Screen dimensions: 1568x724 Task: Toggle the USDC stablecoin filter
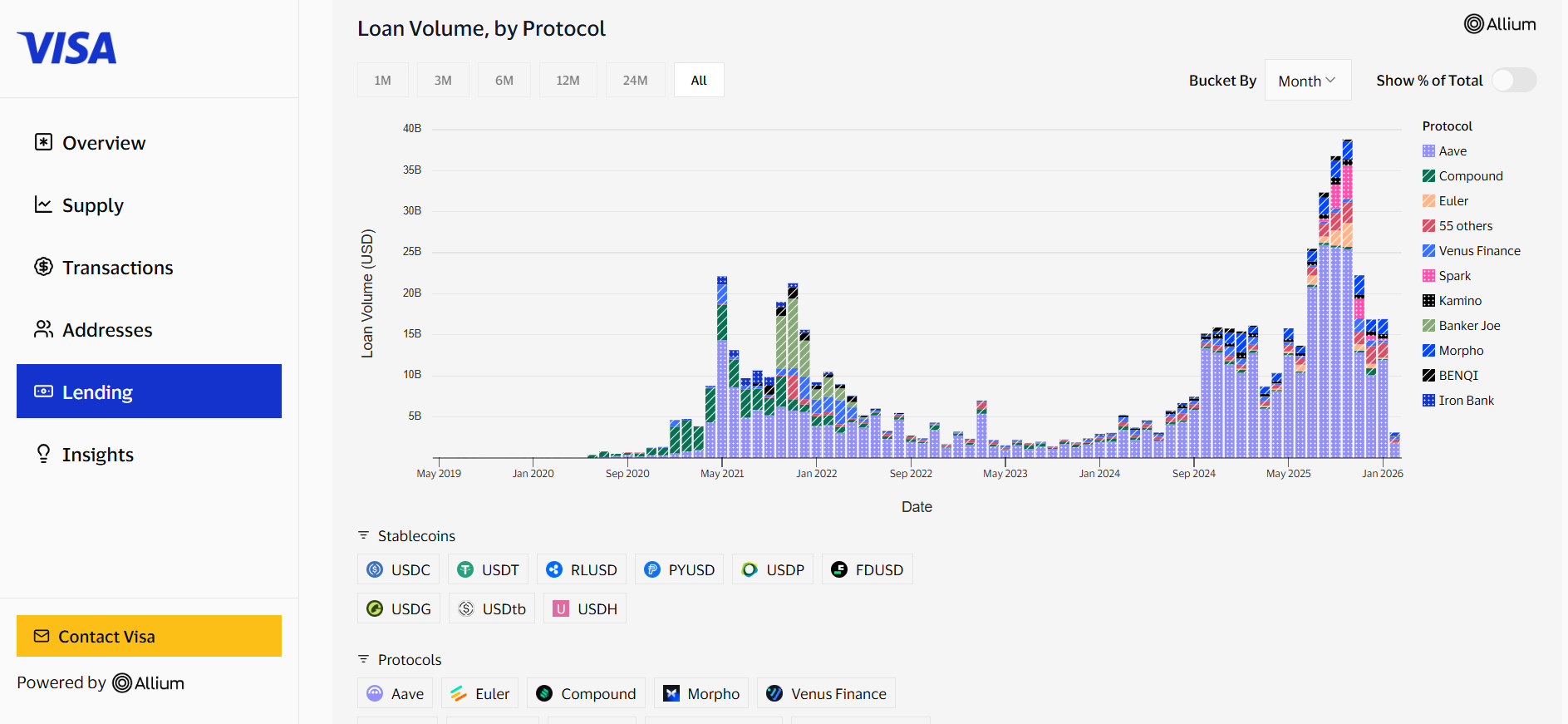pos(398,569)
